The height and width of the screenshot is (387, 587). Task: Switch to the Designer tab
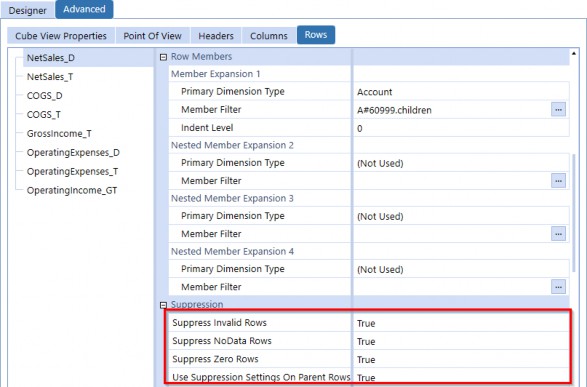coord(28,10)
